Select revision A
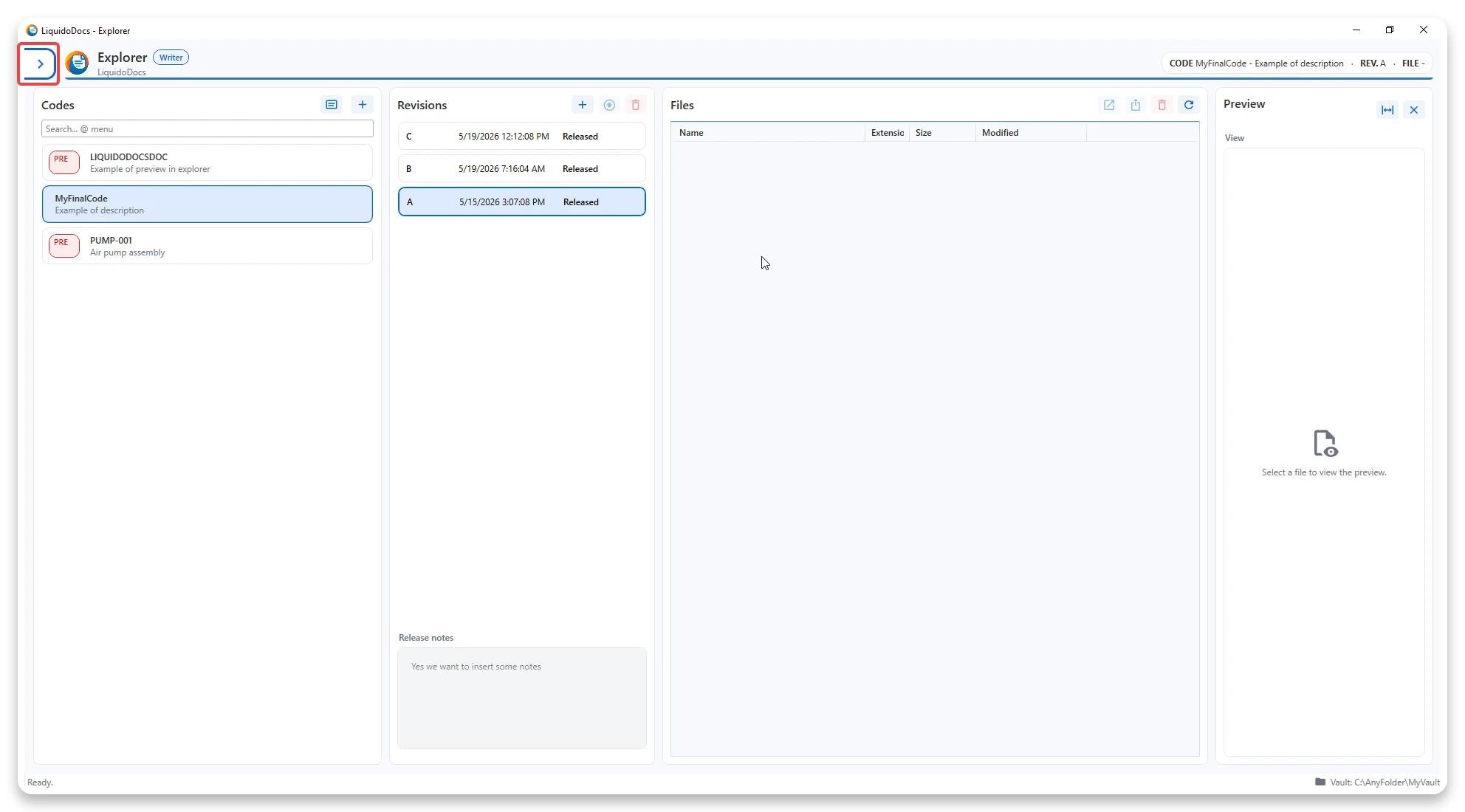The width and height of the screenshot is (1465, 812). click(x=522, y=202)
